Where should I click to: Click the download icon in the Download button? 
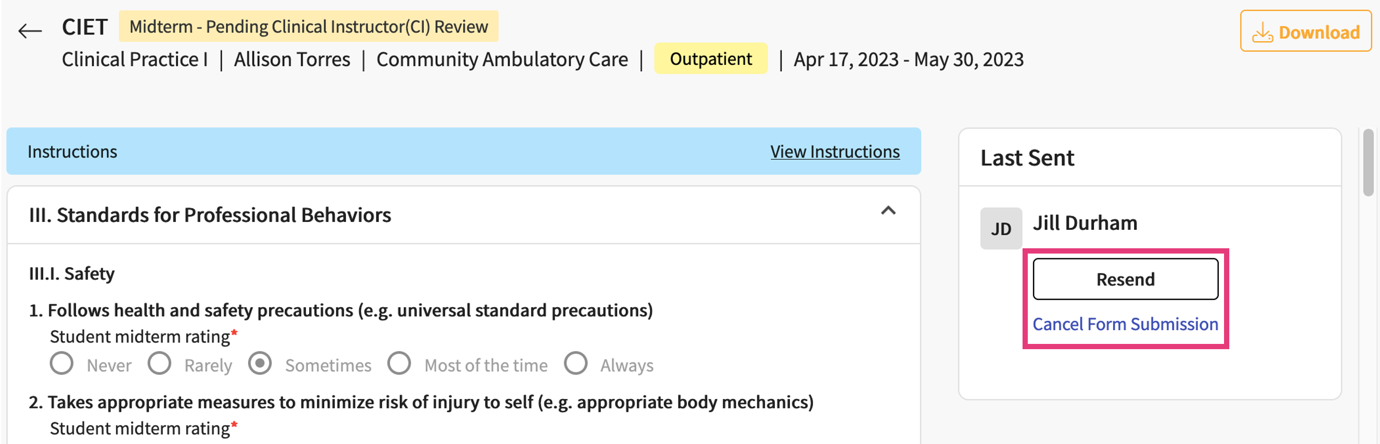pyautogui.click(x=1263, y=32)
